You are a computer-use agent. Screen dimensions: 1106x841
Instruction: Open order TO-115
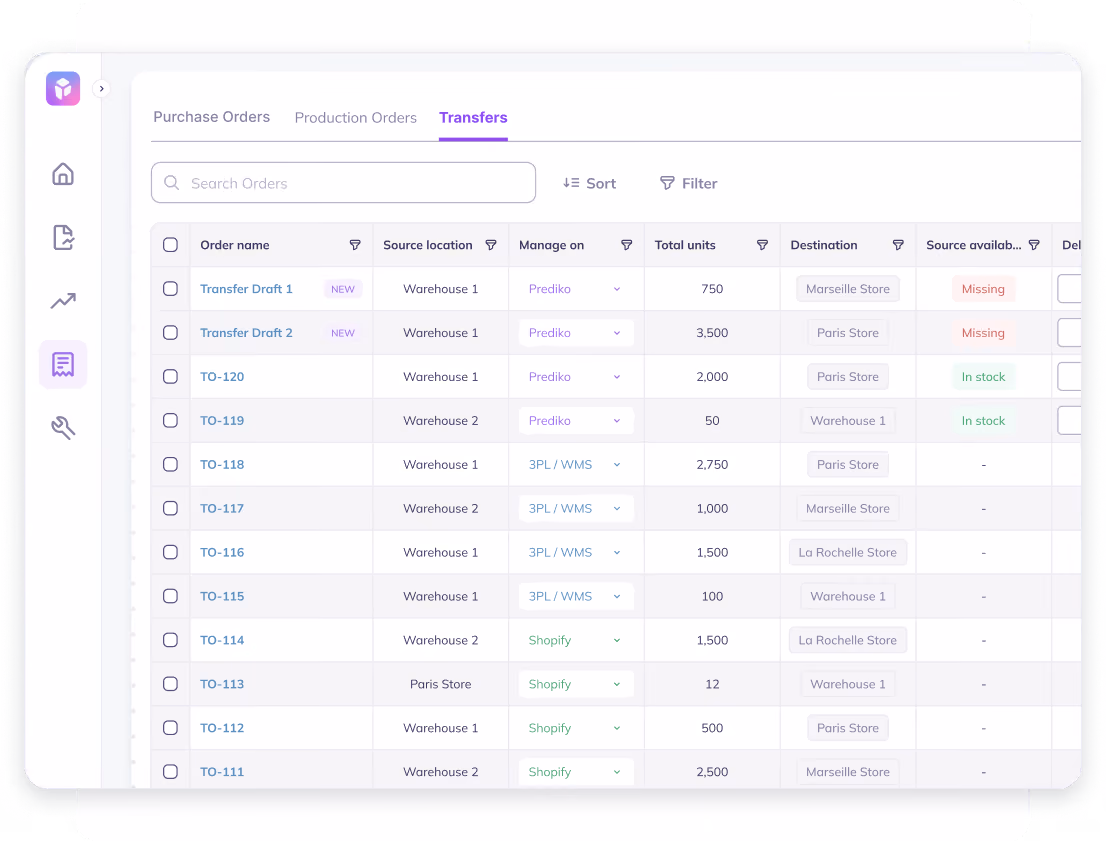pos(222,596)
